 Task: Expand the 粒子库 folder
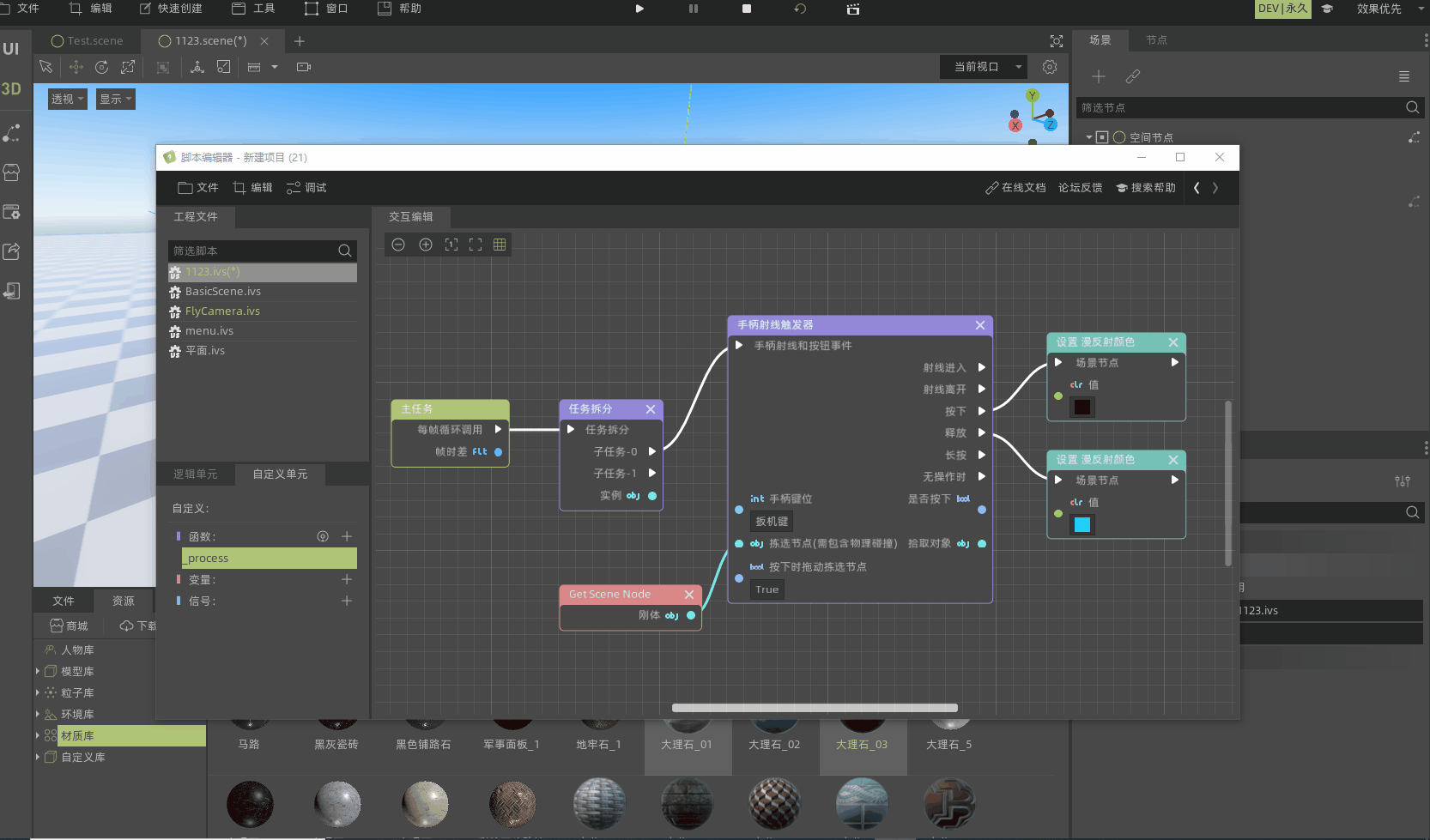(x=38, y=692)
